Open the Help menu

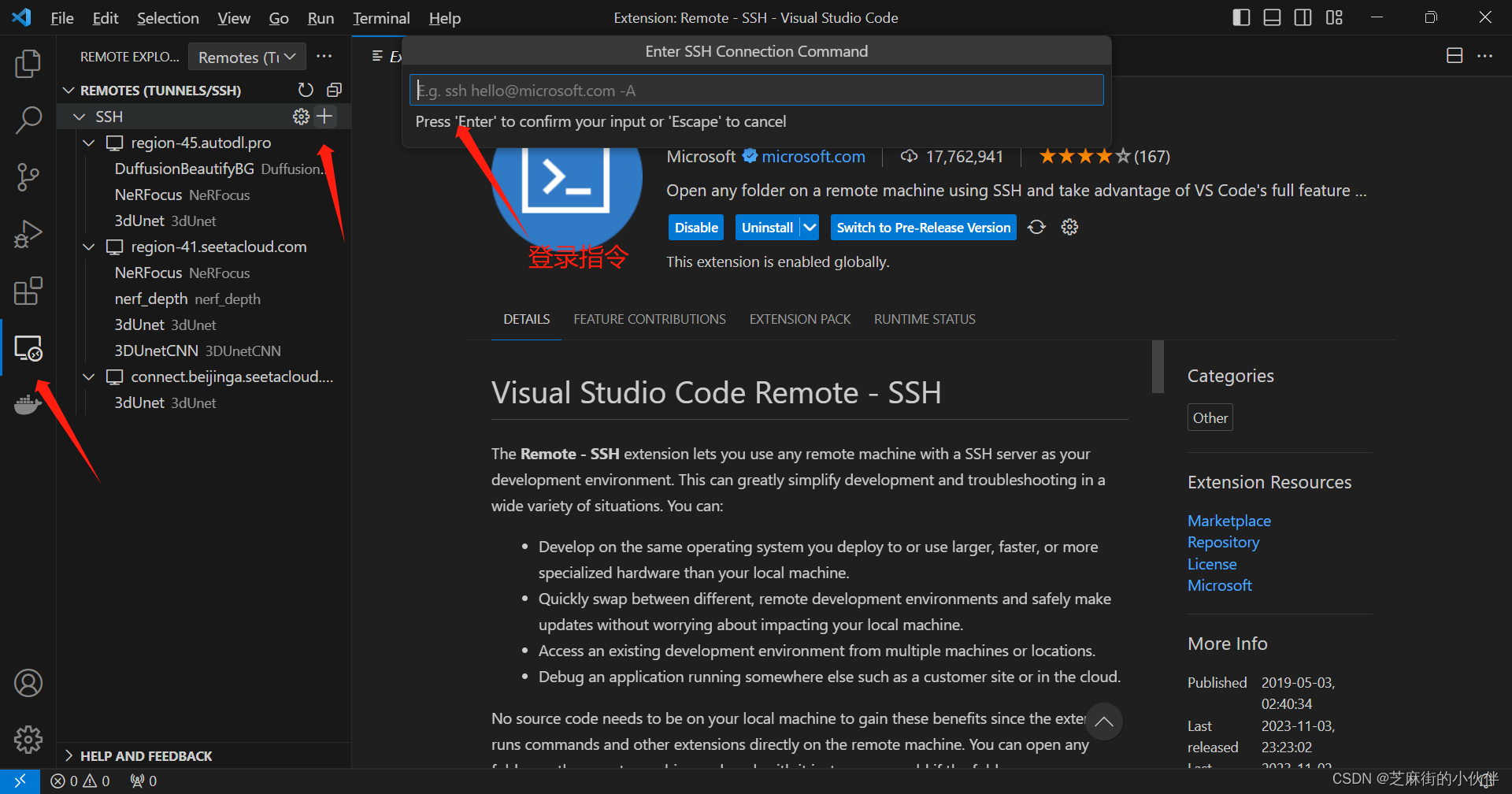click(445, 17)
